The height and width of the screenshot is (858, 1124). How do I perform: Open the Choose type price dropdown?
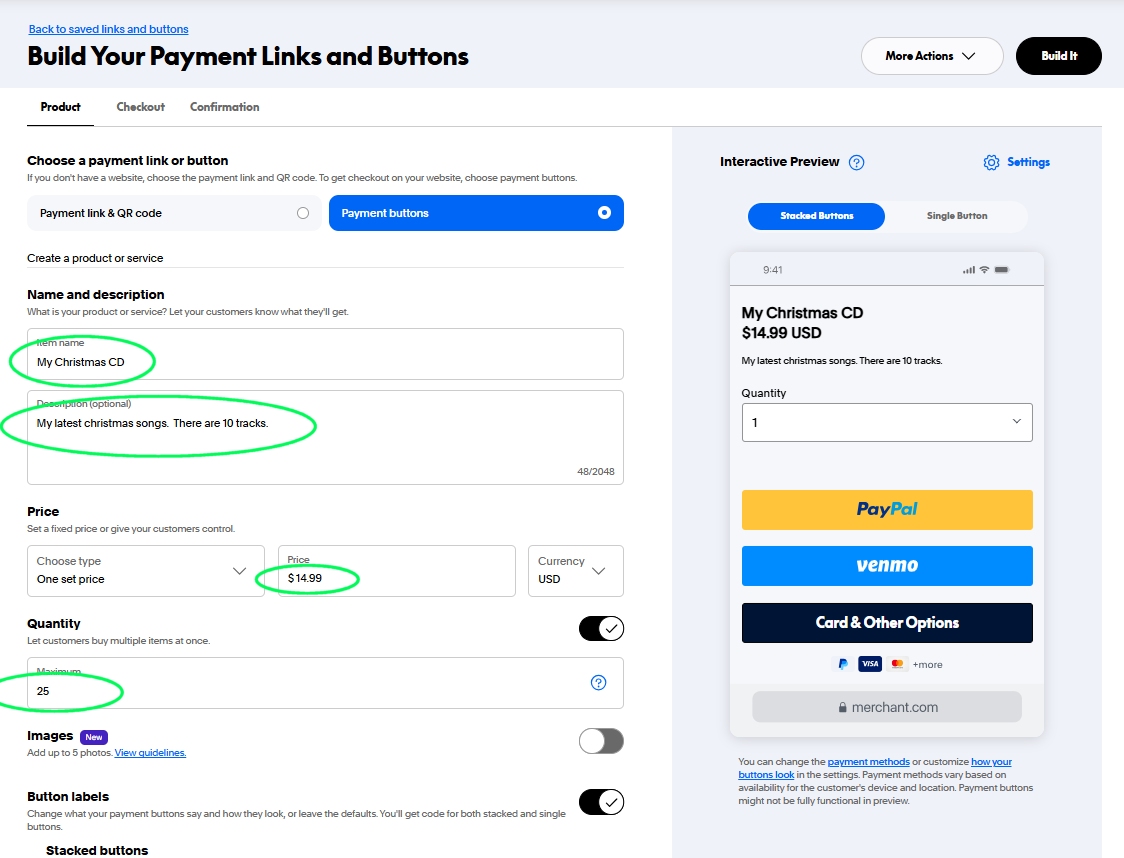146,571
